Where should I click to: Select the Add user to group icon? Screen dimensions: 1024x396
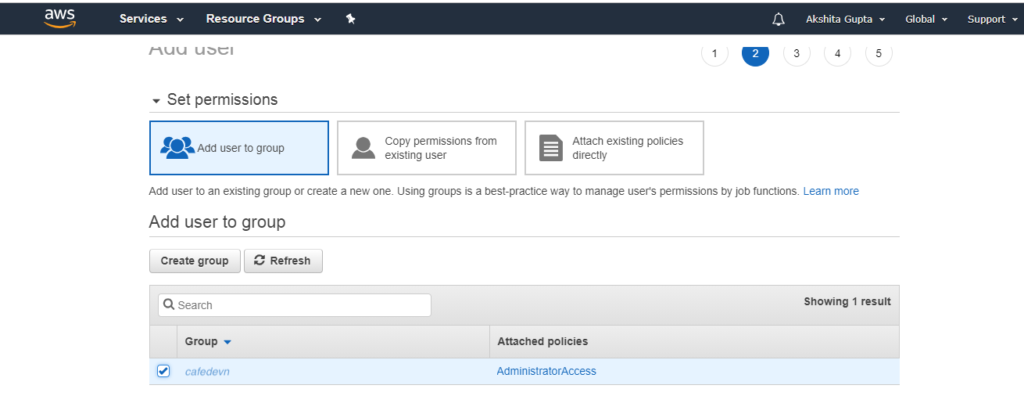click(177, 148)
